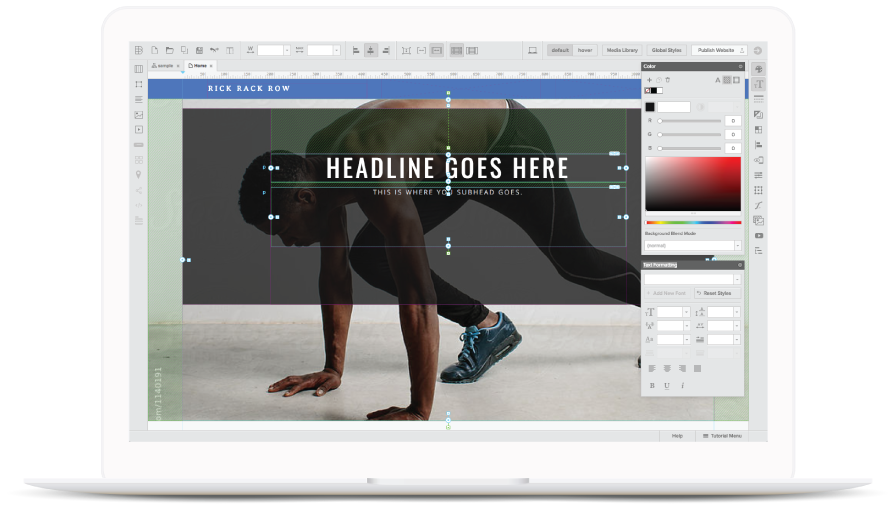The image size is (890, 517).
Task: Click the hex color input field
Action: click(673, 107)
